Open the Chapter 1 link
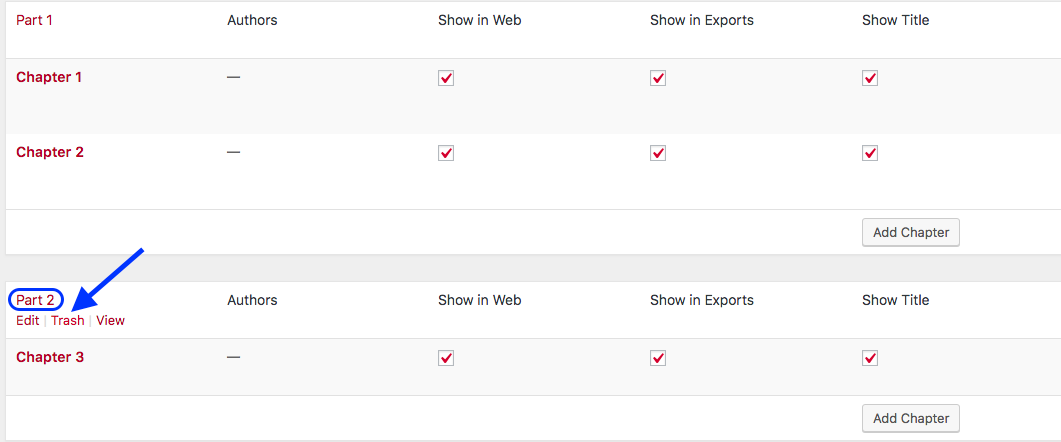The height and width of the screenshot is (442, 1061). 49,77
